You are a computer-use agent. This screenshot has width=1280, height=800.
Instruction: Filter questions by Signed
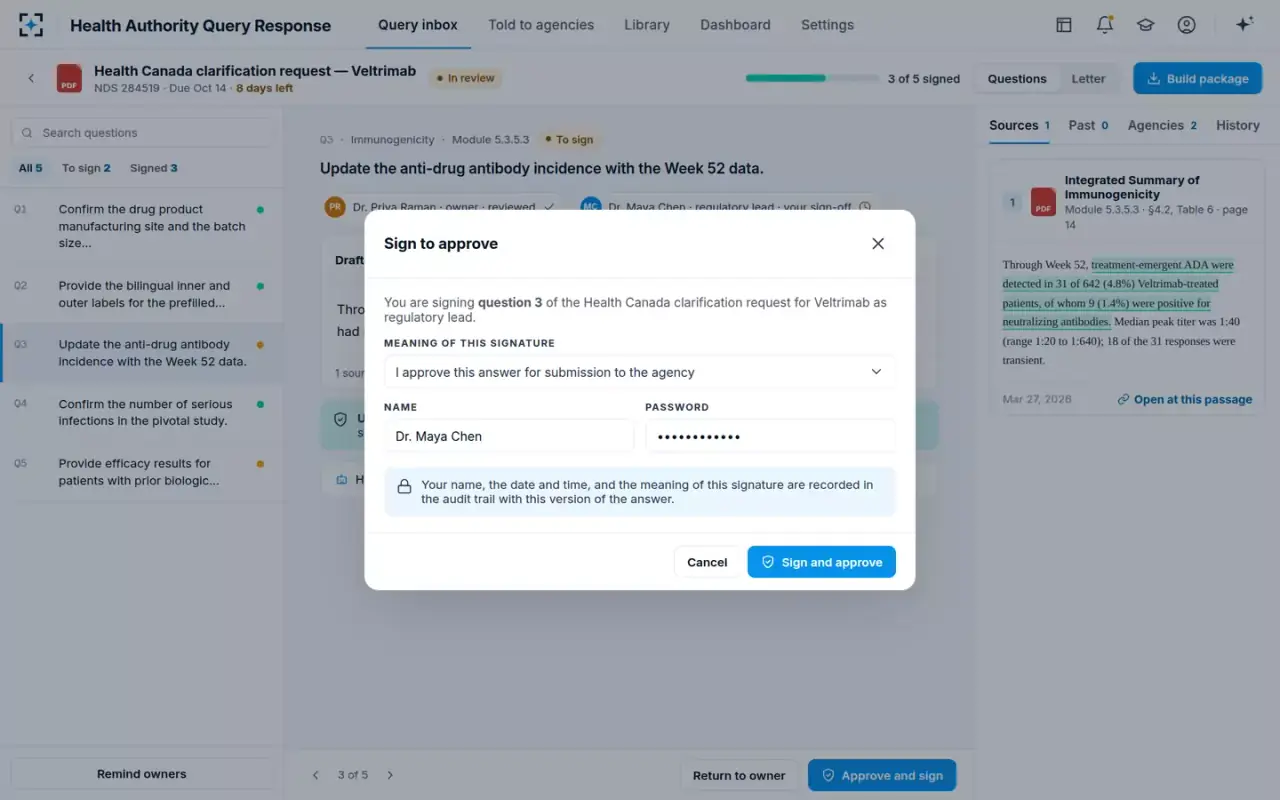[x=154, y=168]
